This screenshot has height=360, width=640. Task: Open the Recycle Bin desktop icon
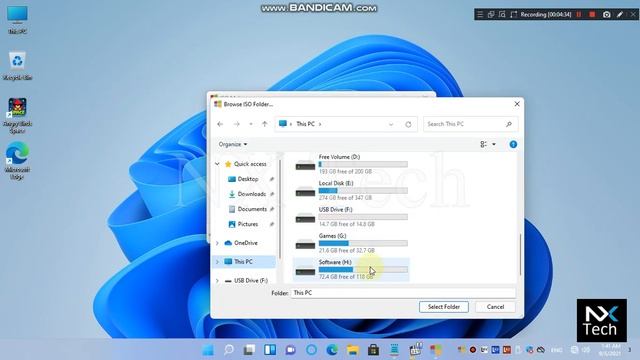pyautogui.click(x=17, y=65)
